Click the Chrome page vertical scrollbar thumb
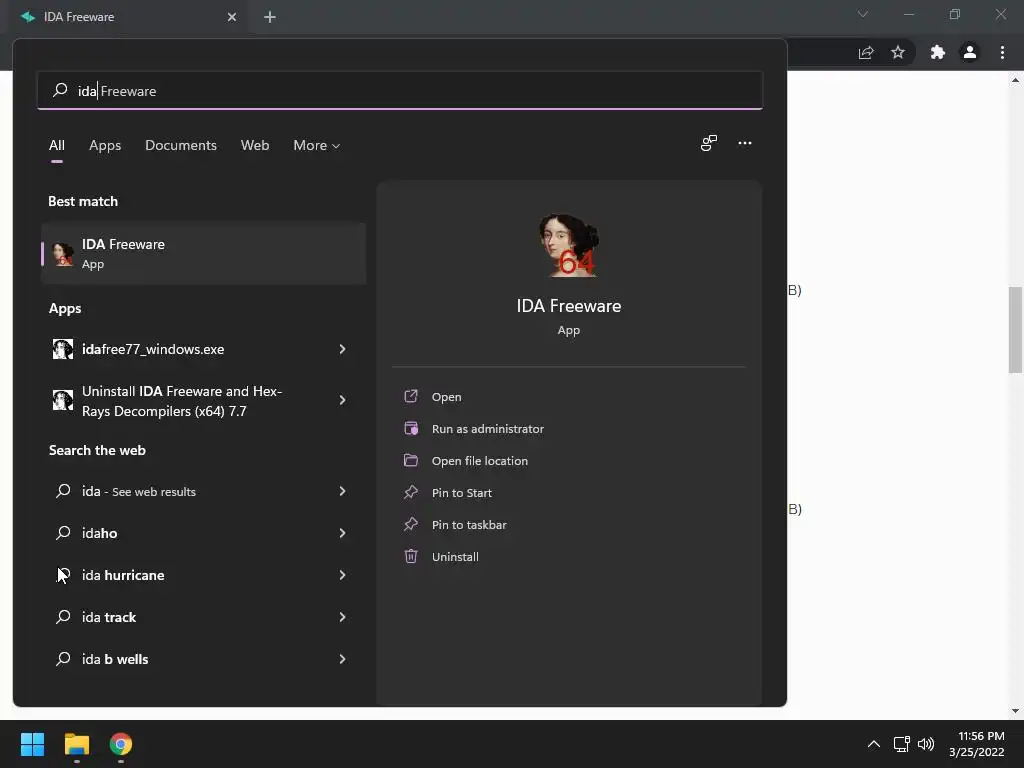This screenshot has height=768, width=1024. (x=1015, y=330)
